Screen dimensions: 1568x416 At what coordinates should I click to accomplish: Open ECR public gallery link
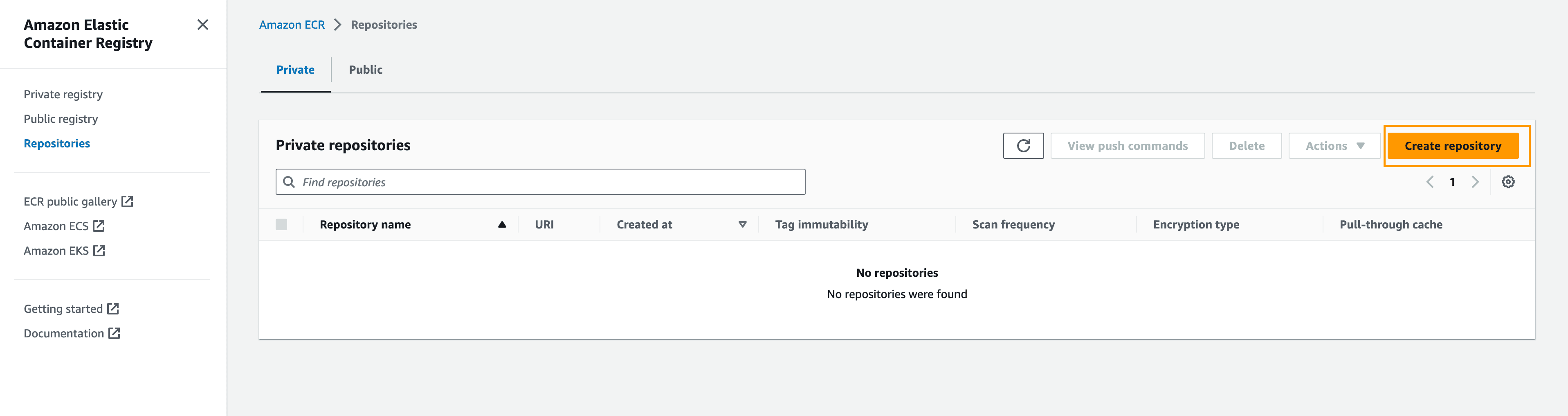70,201
